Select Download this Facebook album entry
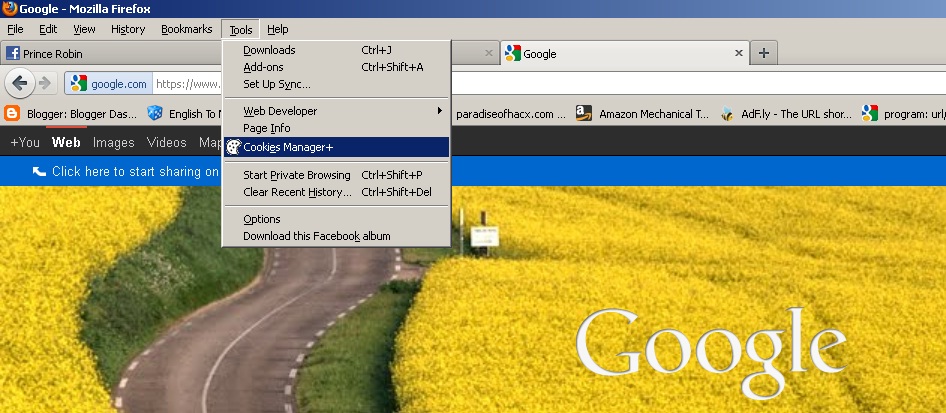 [337, 236]
